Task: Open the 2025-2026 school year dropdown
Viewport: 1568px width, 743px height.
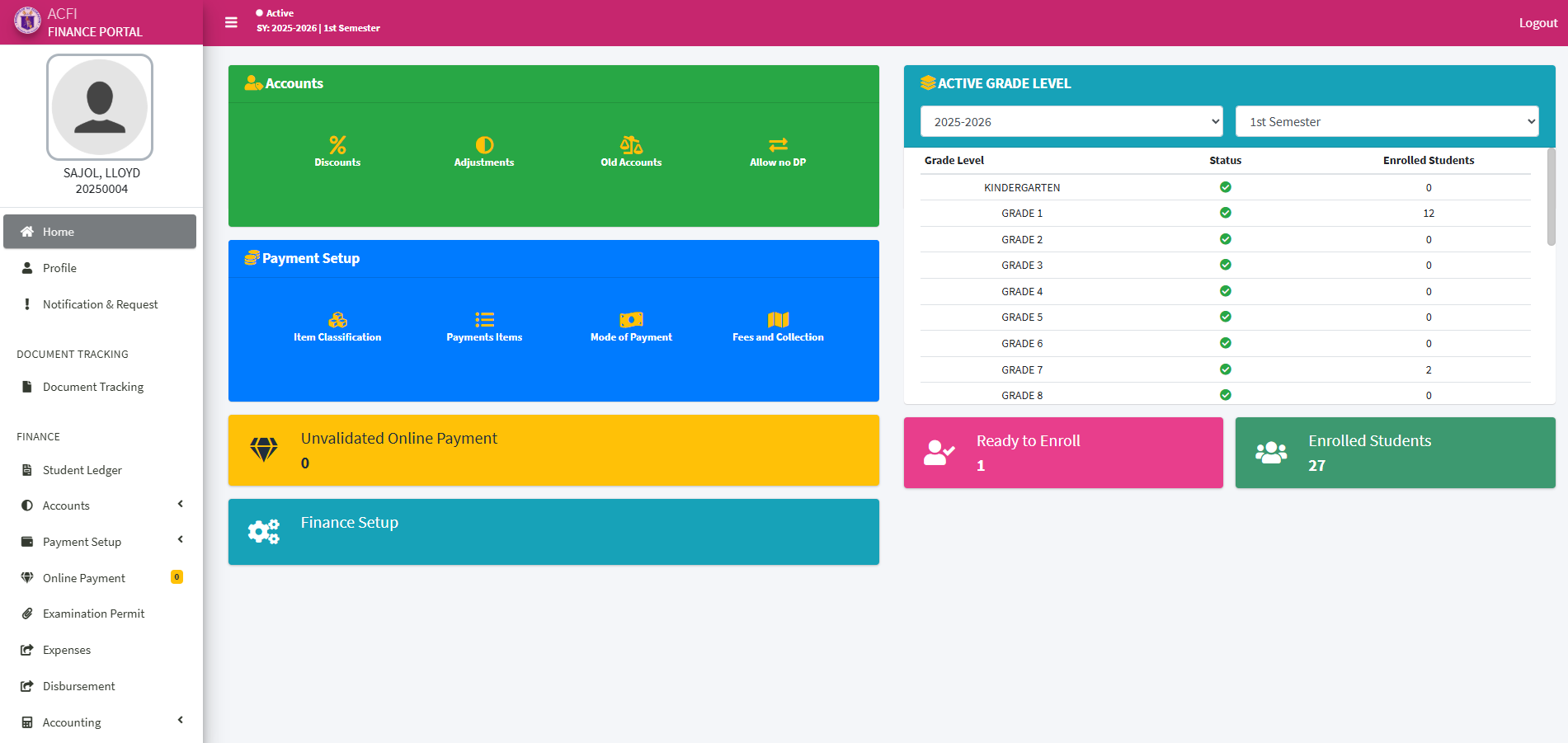Action: (x=1071, y=121)
